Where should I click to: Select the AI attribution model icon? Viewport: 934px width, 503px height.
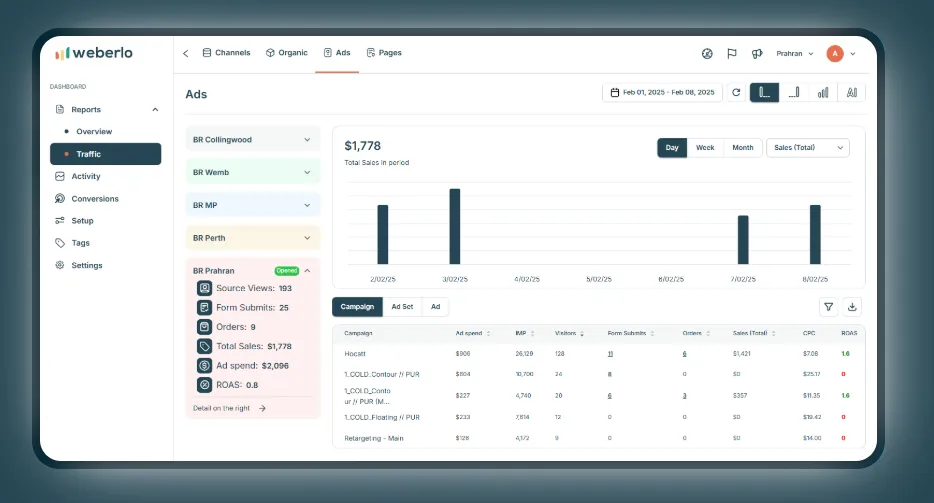pyautogui.click(x=852, y=92)
